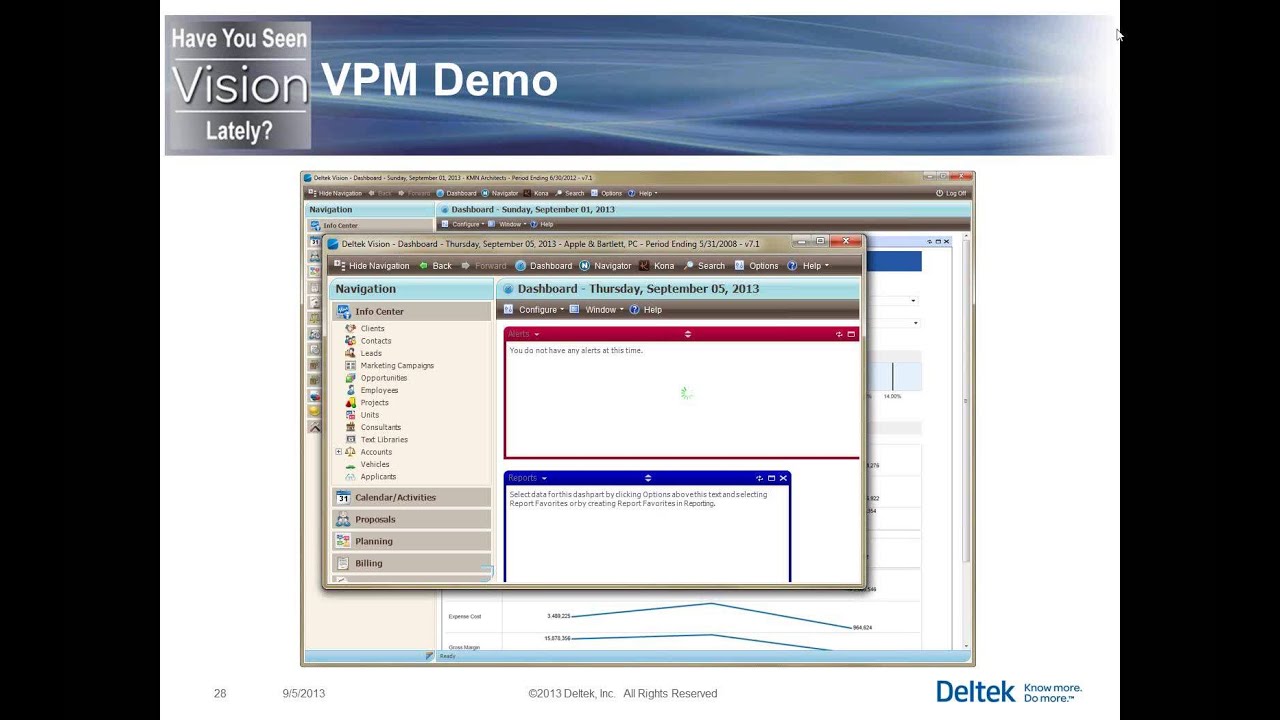Click Log Off in the back window
The width and height of the screenshot is (1280, 720).
pos(951,193)
